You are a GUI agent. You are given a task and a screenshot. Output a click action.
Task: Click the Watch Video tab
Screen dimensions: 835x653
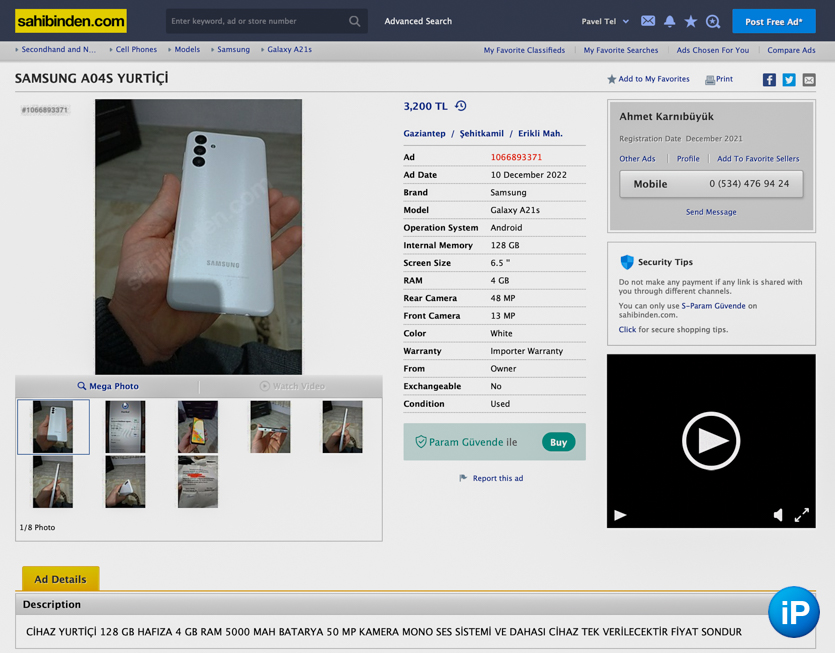(292, 386)
